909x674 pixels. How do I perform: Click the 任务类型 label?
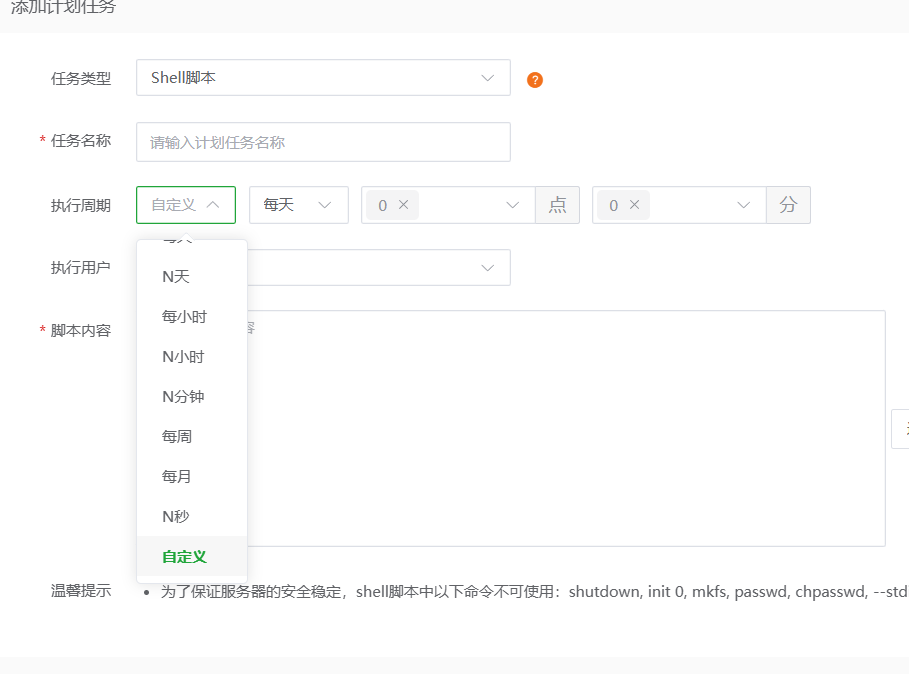tap(81, 78)
